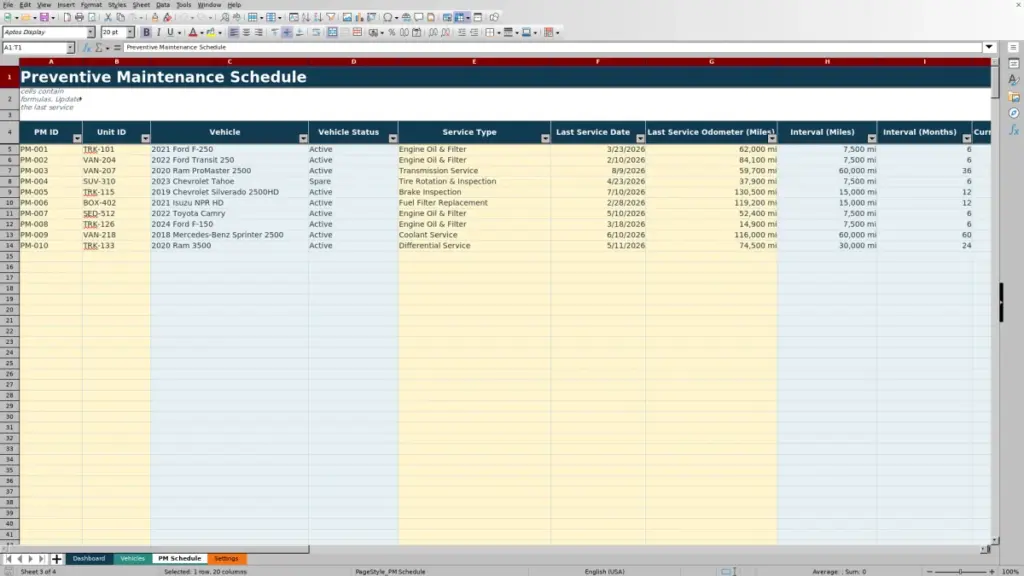Open the Name Box dropdown arrow

(71, 48)
